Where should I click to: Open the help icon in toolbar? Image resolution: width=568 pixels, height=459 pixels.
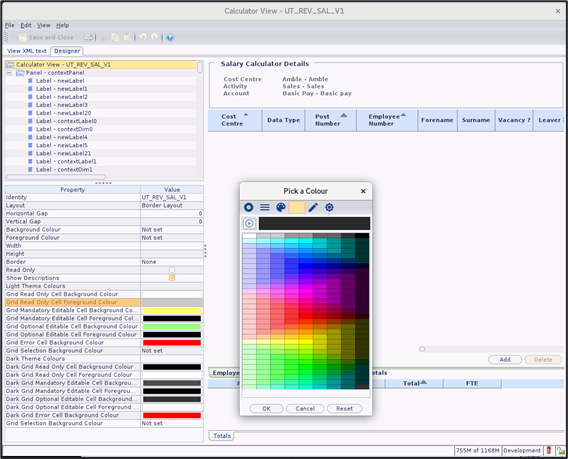coord(170,37)
